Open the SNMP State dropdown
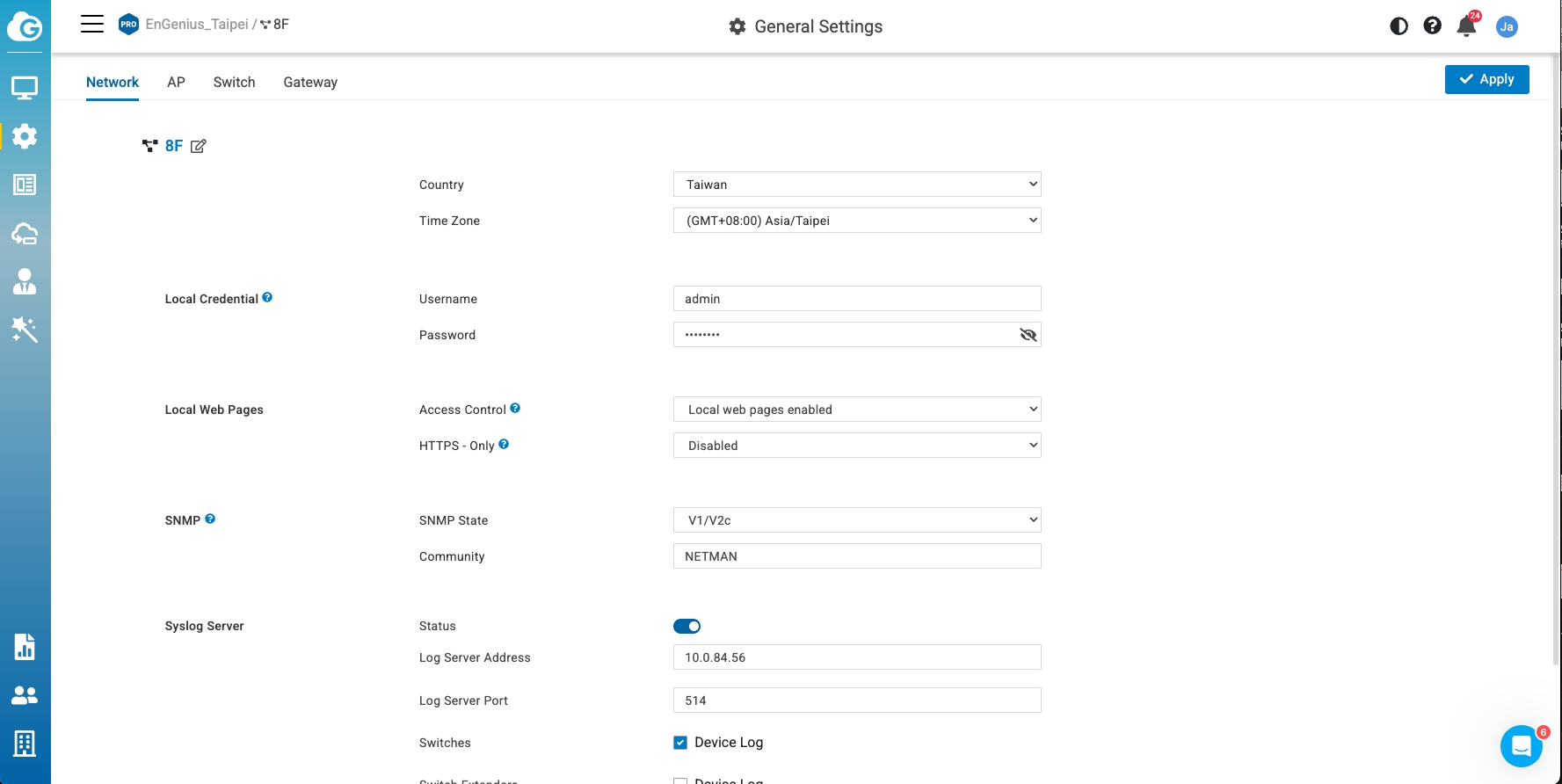1562x784 pixels. pyautogui.click(x=856, y=520)
